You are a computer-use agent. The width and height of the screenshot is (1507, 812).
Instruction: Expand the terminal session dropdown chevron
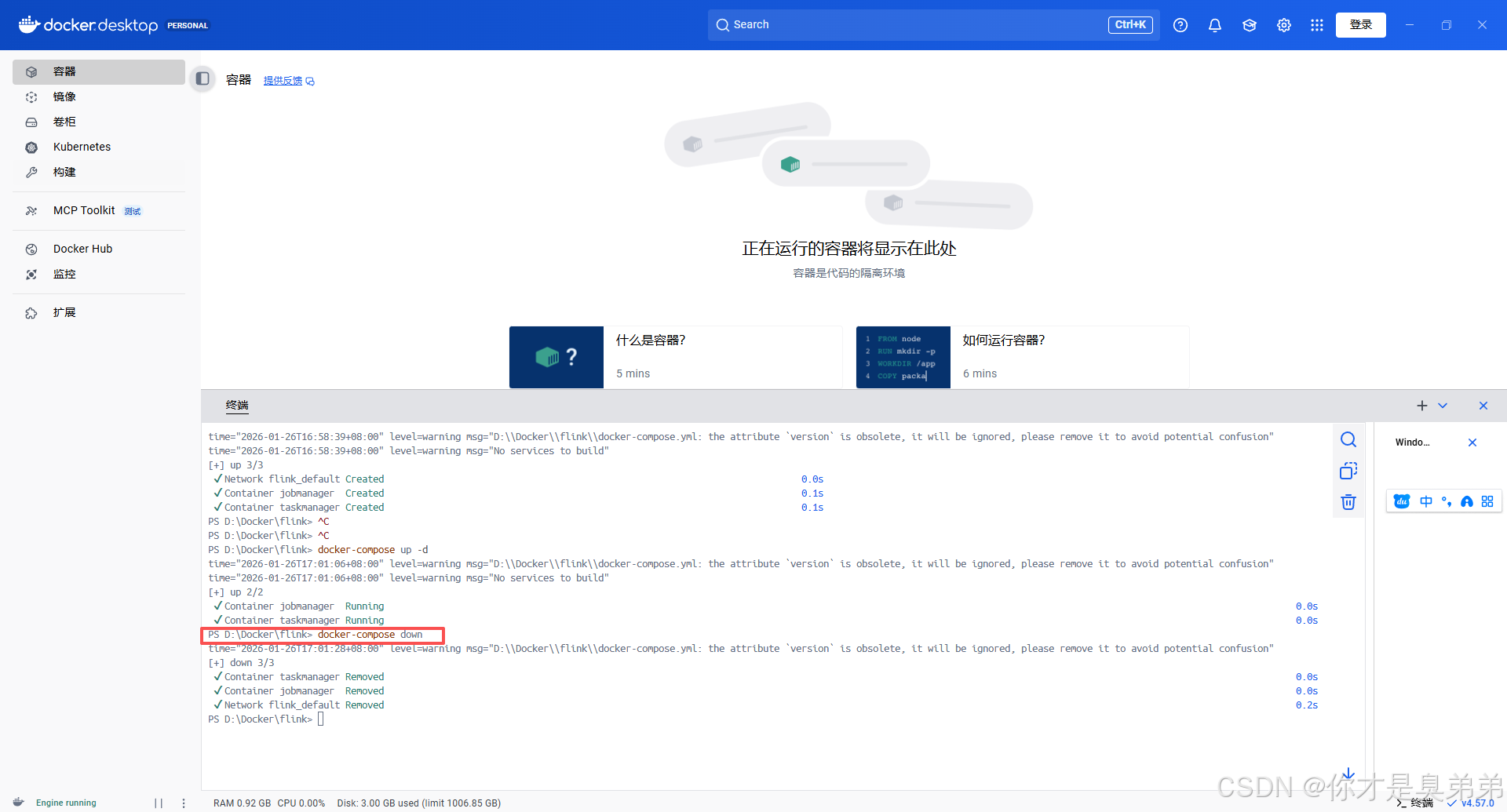pyautogui.click(x=1443, y=406)
